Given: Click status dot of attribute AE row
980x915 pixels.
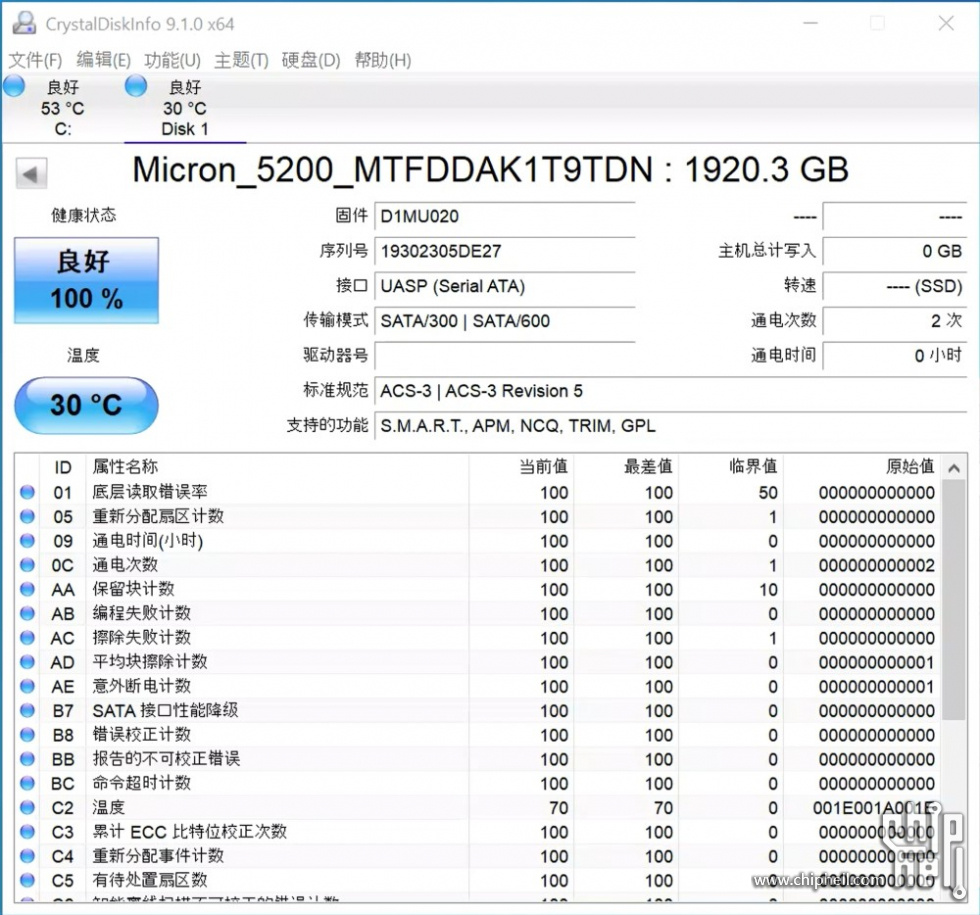Looking at the screenshot, I should coord(28,686).
